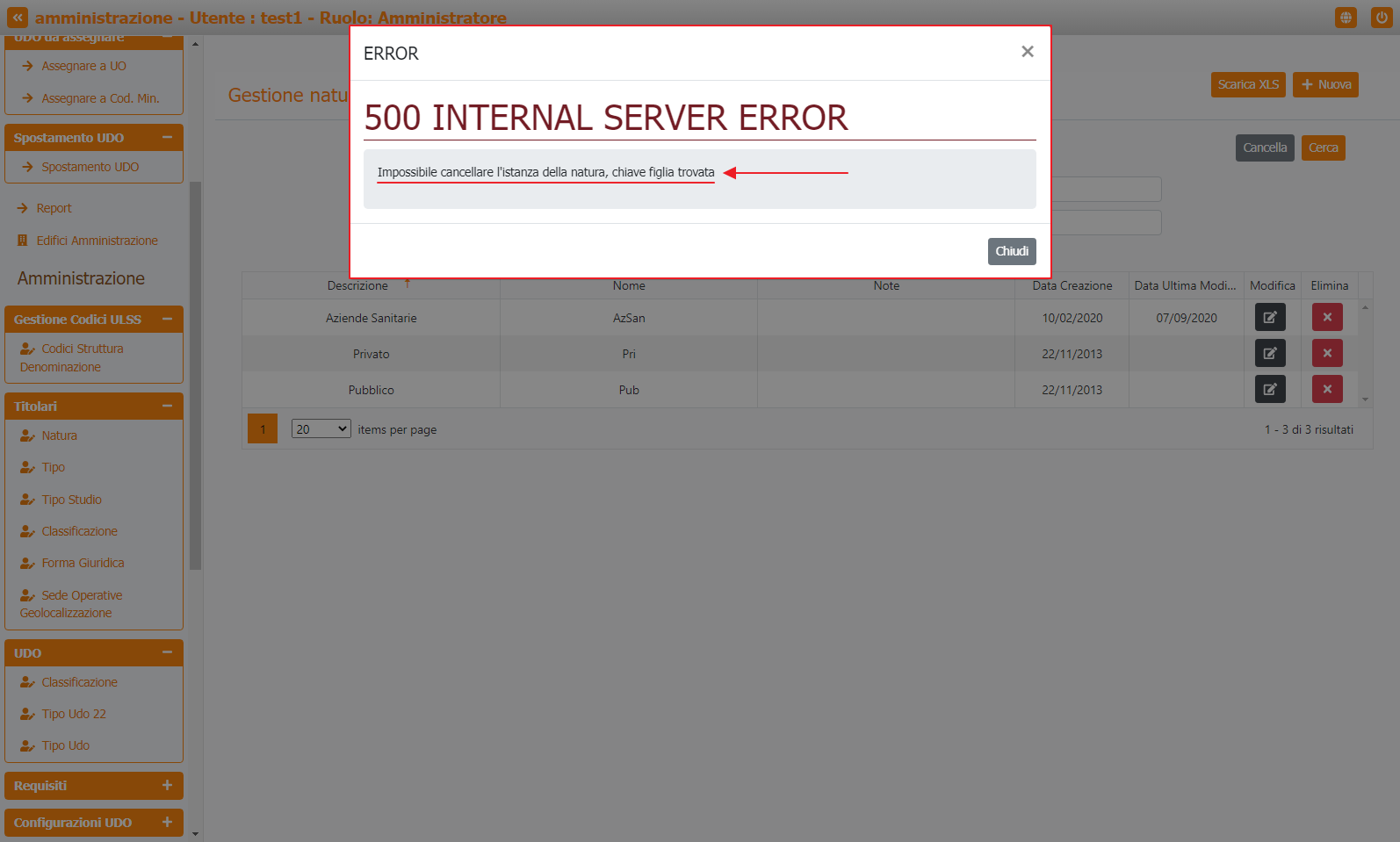Click the Nuova button
The image size is (1400, 842).
click(x=1324, y=84)
